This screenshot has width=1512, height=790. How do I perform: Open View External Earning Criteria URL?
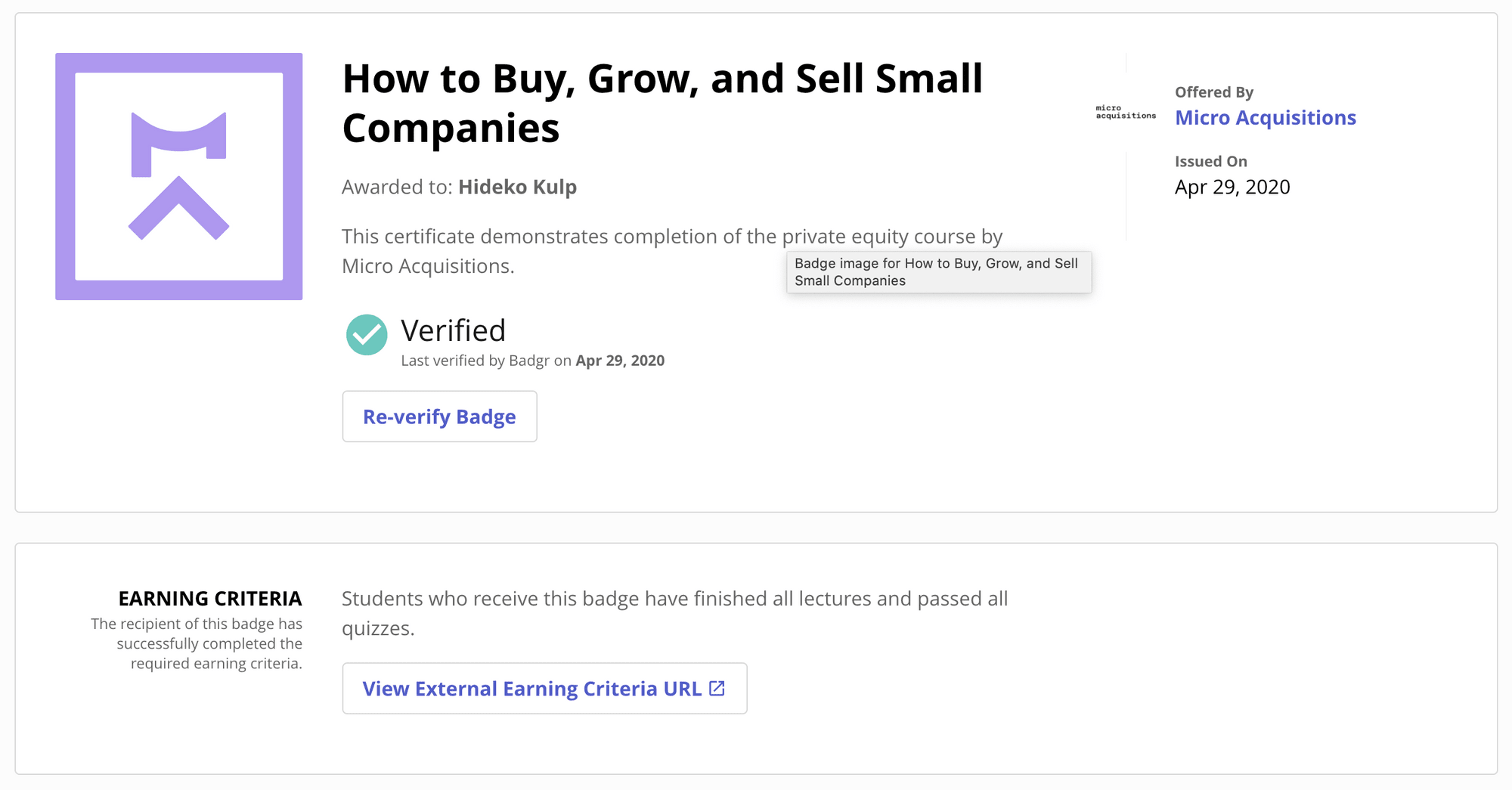[544, 689]
